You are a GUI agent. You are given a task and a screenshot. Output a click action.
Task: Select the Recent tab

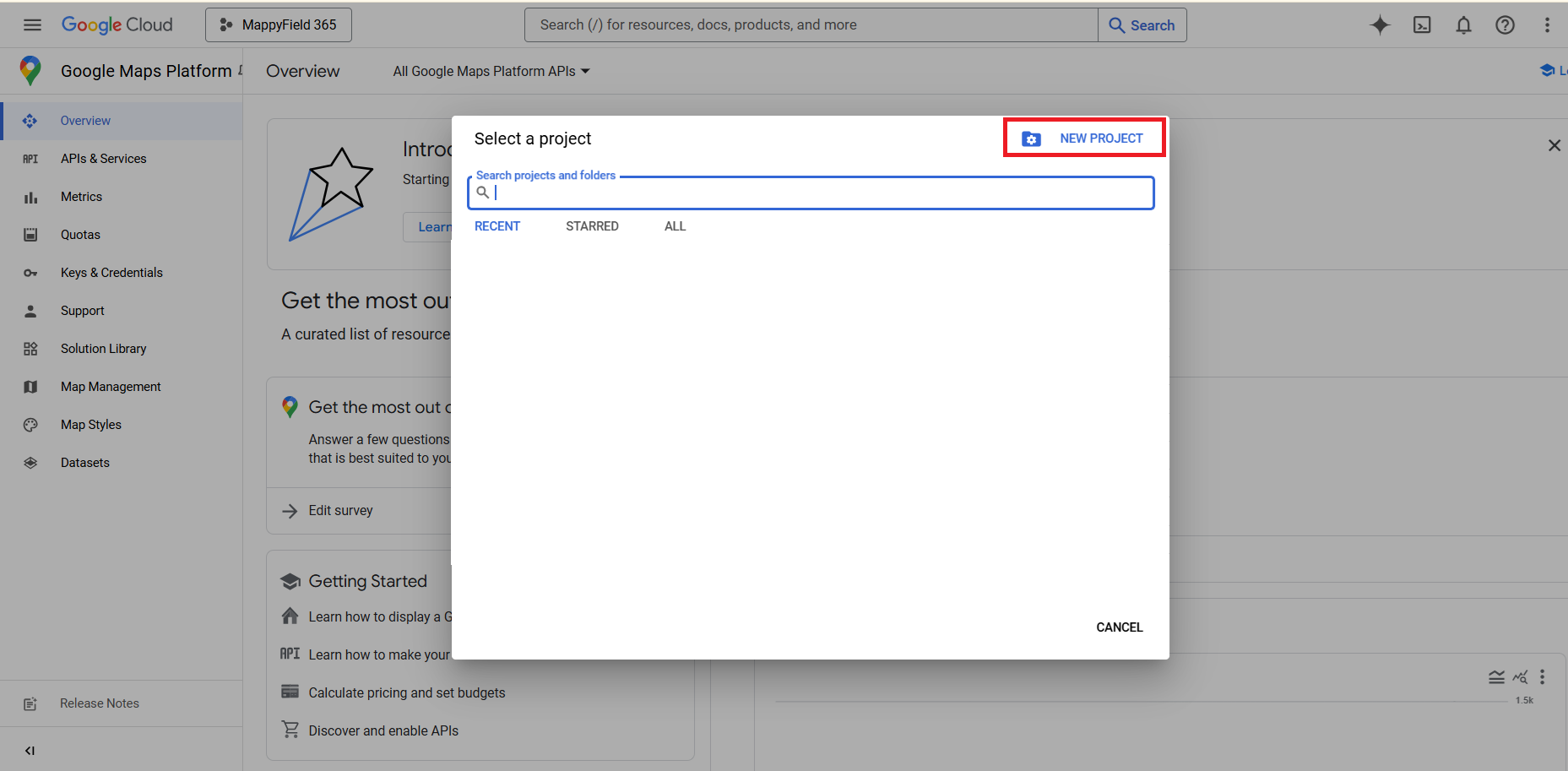point(497,226)
